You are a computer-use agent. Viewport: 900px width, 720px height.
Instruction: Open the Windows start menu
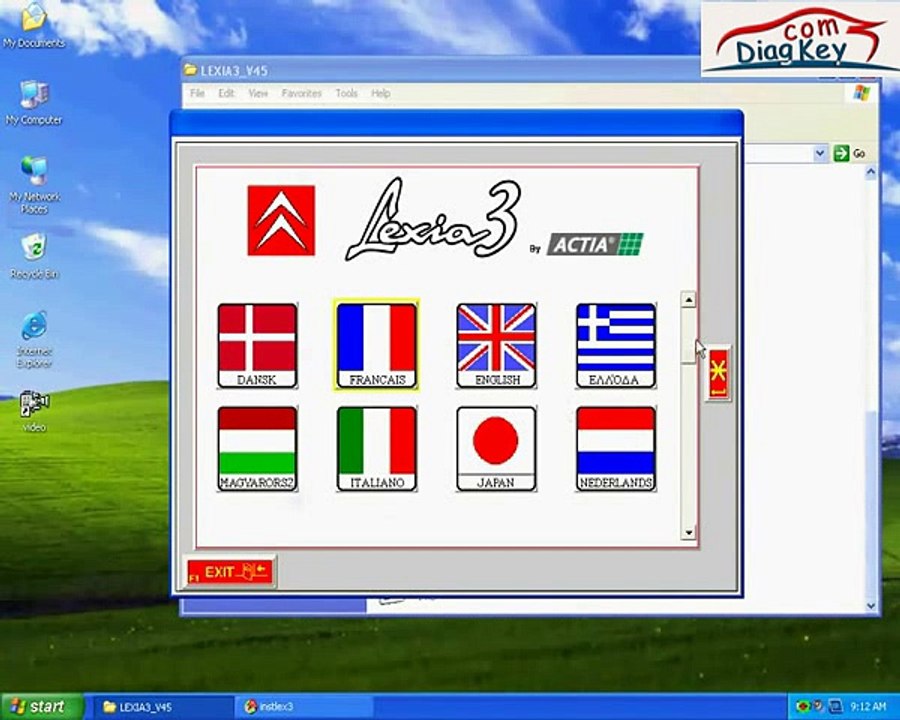[x=42, y=706]
